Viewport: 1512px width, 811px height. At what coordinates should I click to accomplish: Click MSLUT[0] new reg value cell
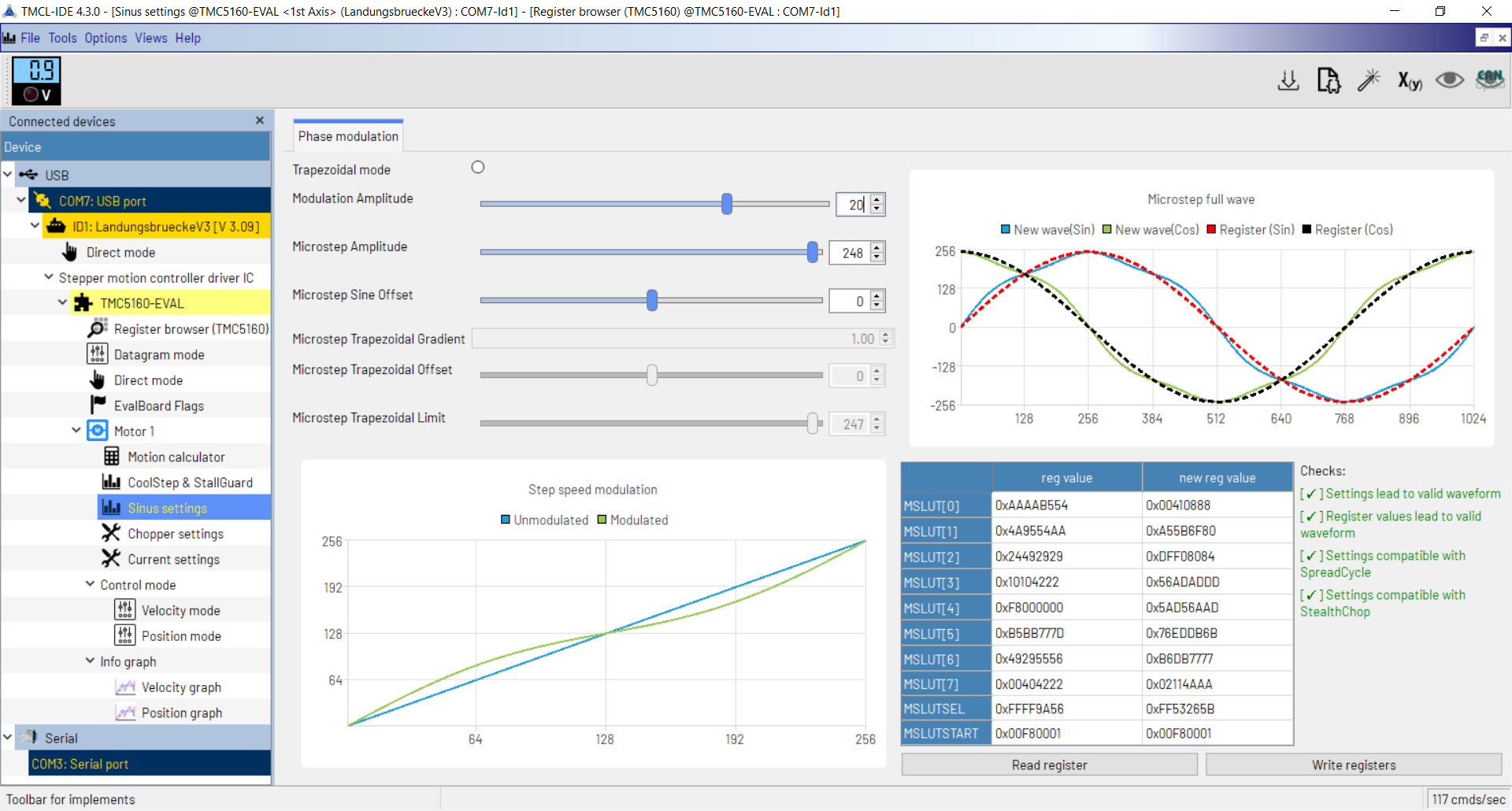1217,505
